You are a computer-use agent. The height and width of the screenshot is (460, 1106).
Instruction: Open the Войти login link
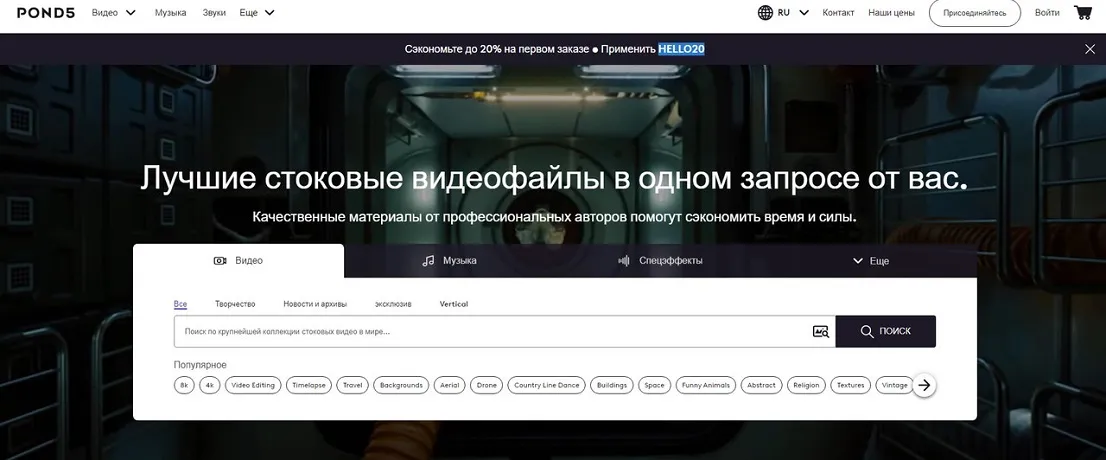coord(1047,13)
